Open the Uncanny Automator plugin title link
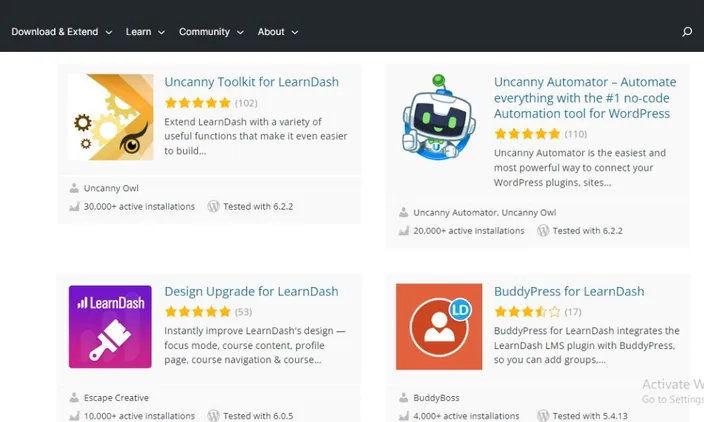This screenshot has width=704, height=422. click(585, 97)
